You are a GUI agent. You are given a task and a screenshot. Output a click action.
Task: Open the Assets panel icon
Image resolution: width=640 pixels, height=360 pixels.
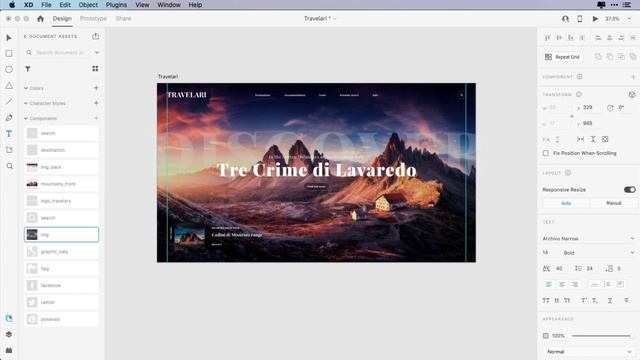(9, 318)
